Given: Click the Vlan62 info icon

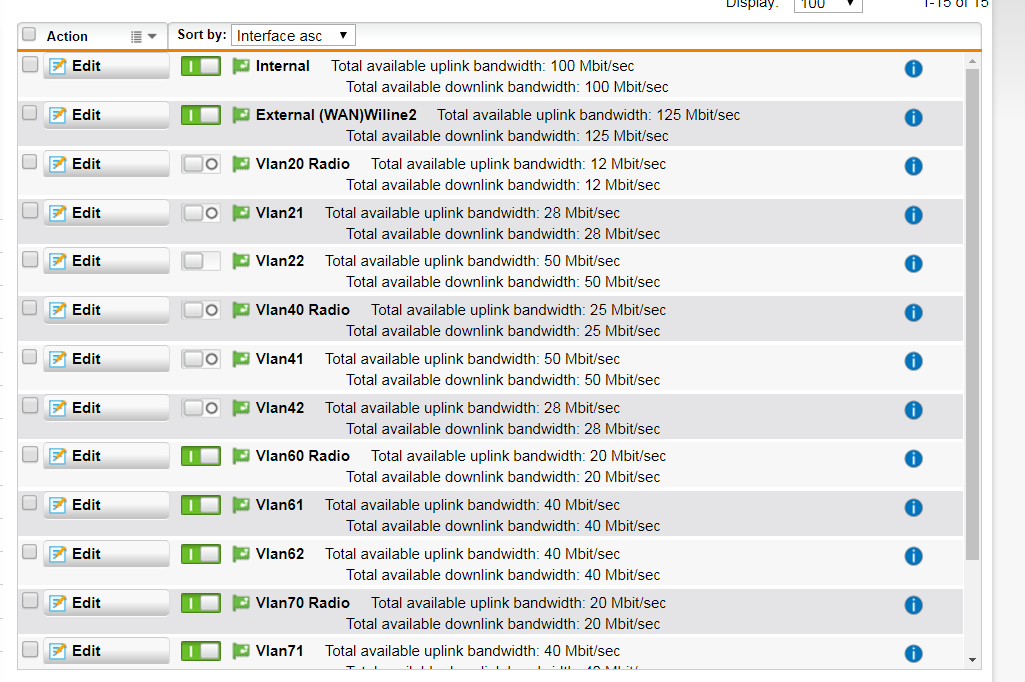Looking at the screenshot, I should tap(913, 556).
